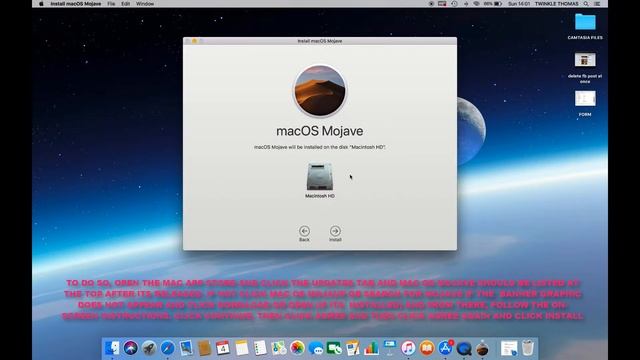Viewport: 640px width, 360px height.
Task: Open the Edit menu
Action: coord(125,4)
